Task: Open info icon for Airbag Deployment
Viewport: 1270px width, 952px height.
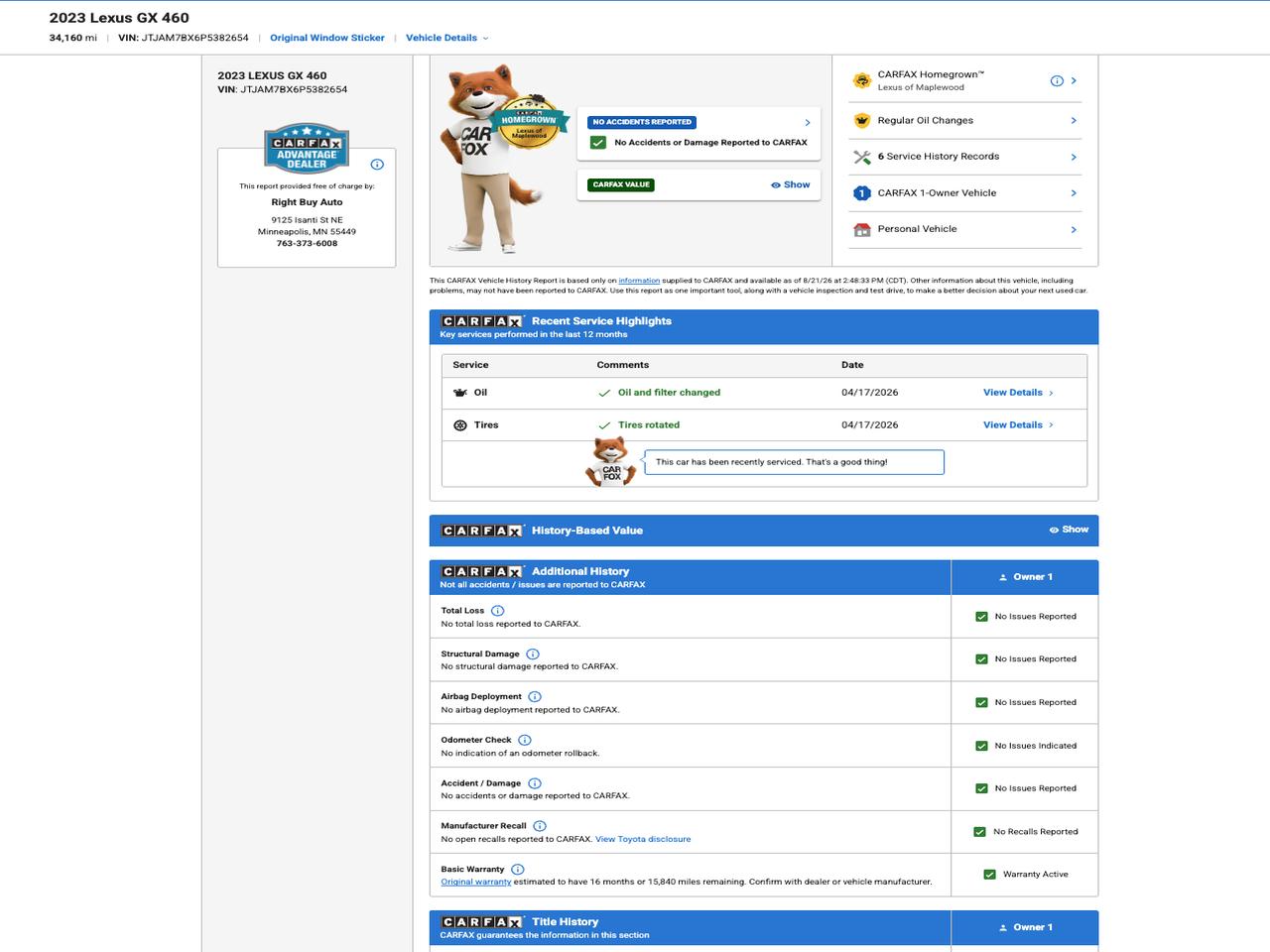Action: (535, 697)
